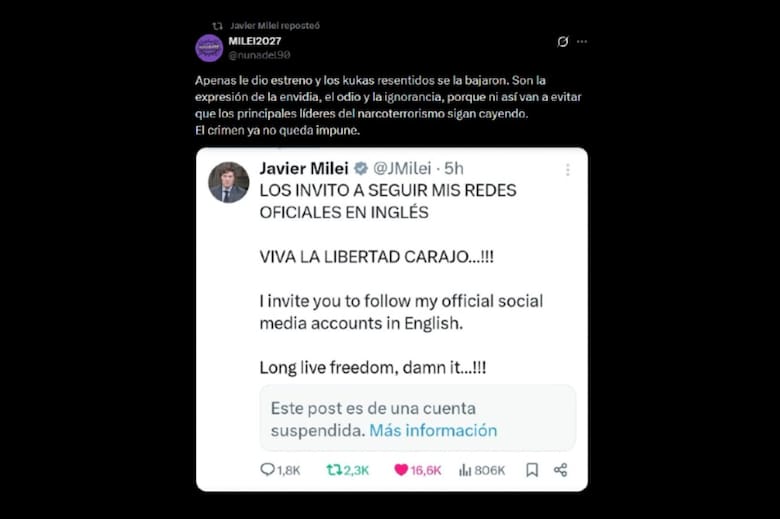Click the share icon on the post
The width and height of the screenshot is (780, 519).
click(560, 469)
